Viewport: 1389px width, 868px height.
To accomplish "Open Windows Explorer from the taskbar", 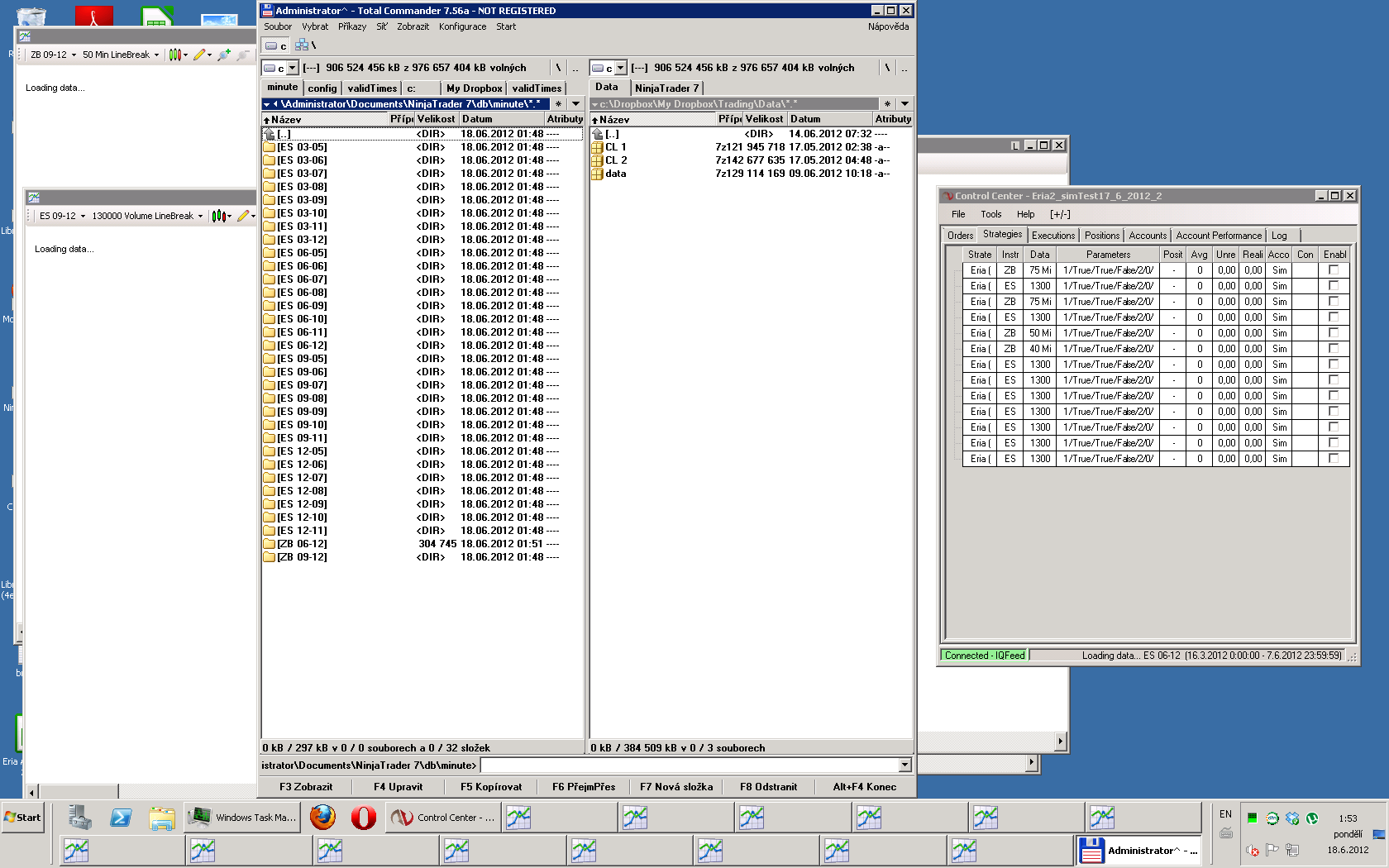I will [x=162, y=818].
